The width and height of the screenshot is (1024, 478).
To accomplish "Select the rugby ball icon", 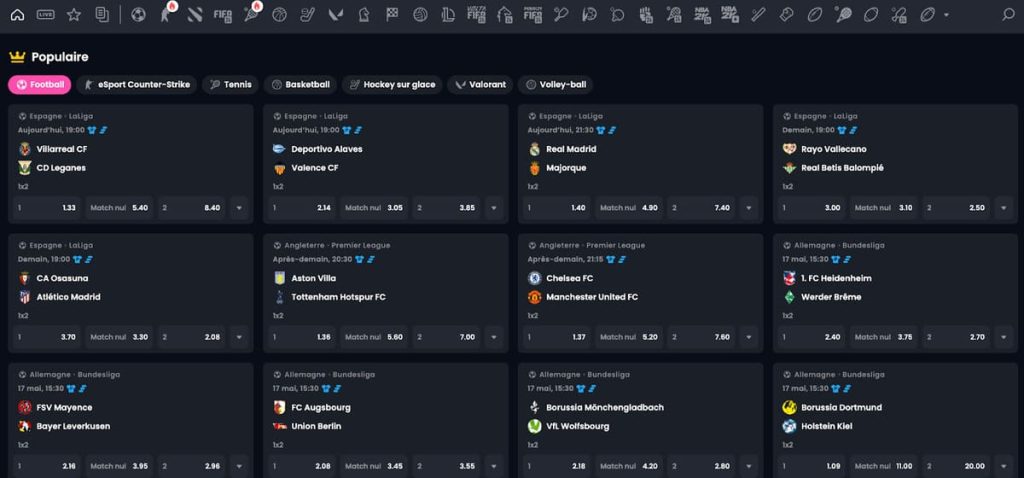I will tap(815, 14).
